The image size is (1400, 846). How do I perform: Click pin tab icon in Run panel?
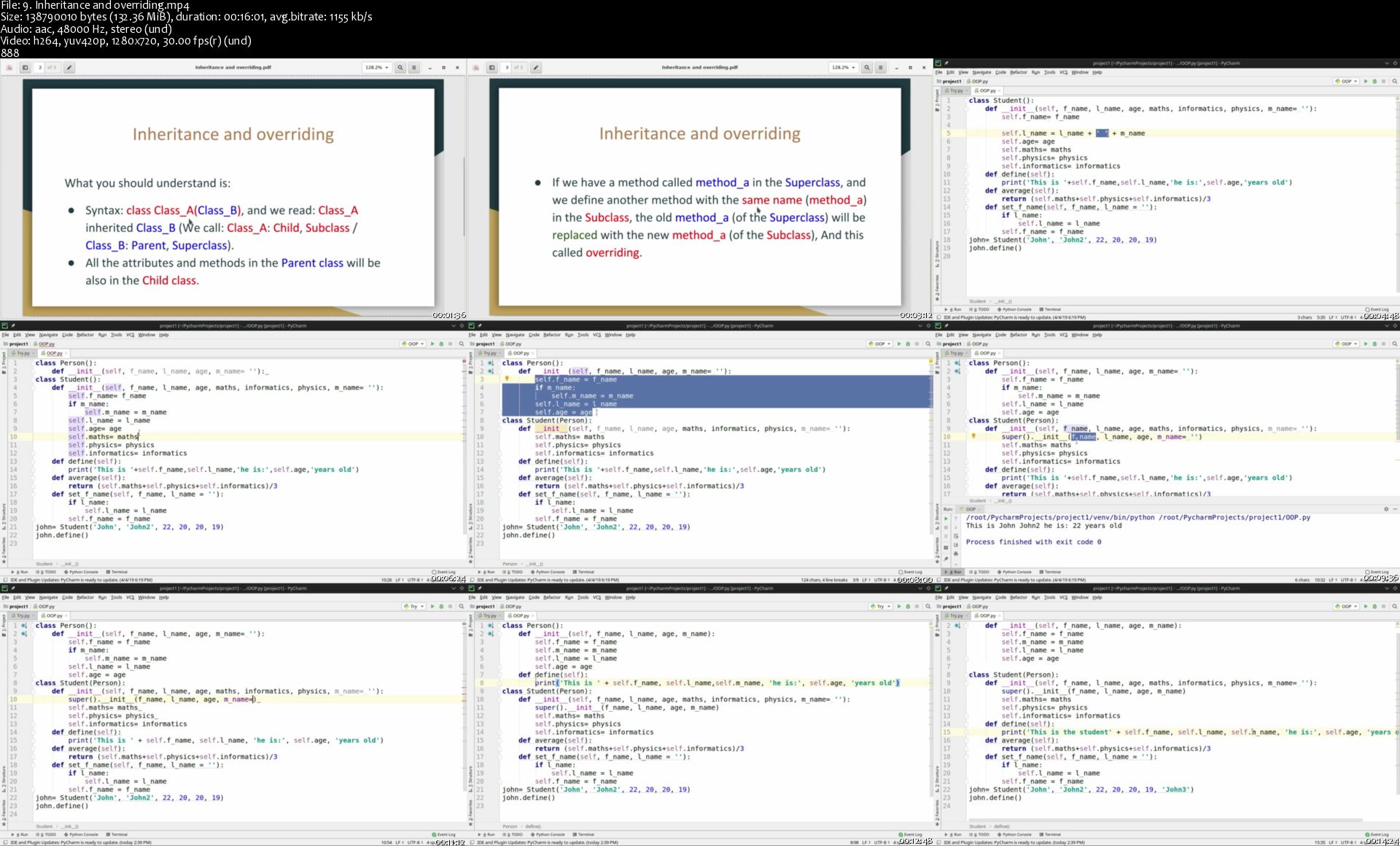pyautogui.click(x=946, y=559)
